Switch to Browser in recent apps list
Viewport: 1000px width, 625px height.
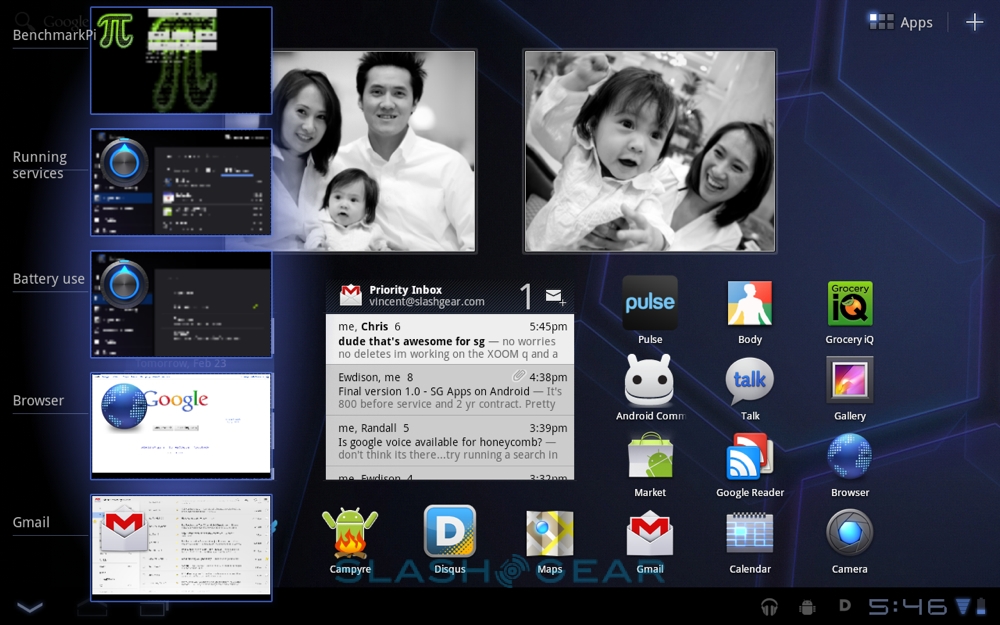(x=181, y=426)
